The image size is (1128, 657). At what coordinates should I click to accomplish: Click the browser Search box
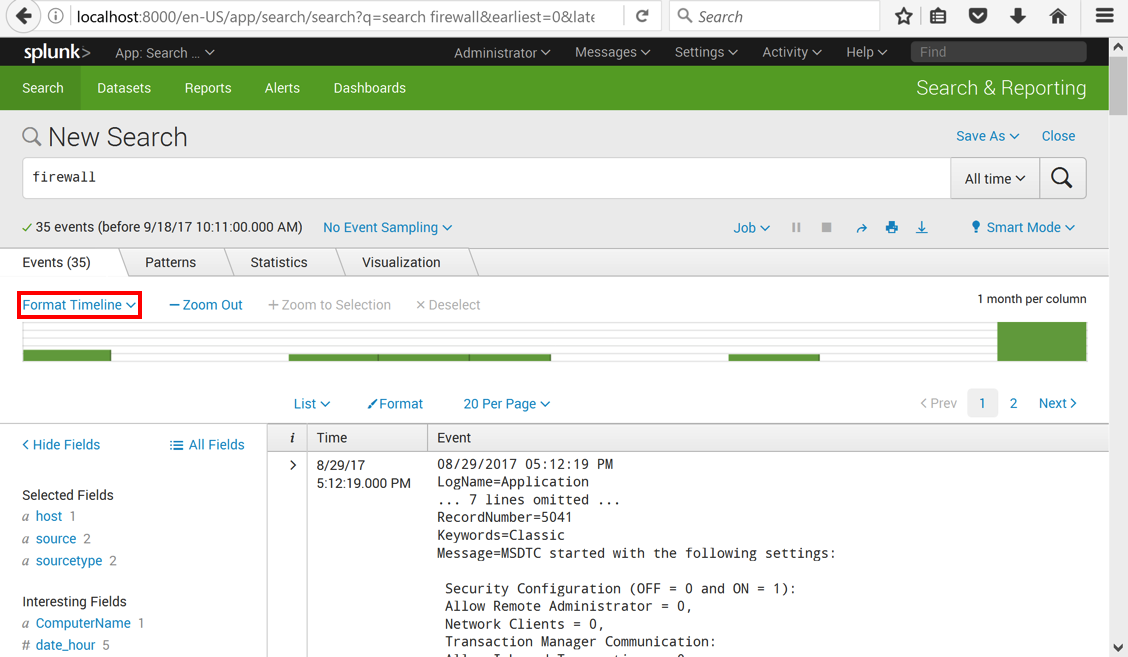(775, 16)
